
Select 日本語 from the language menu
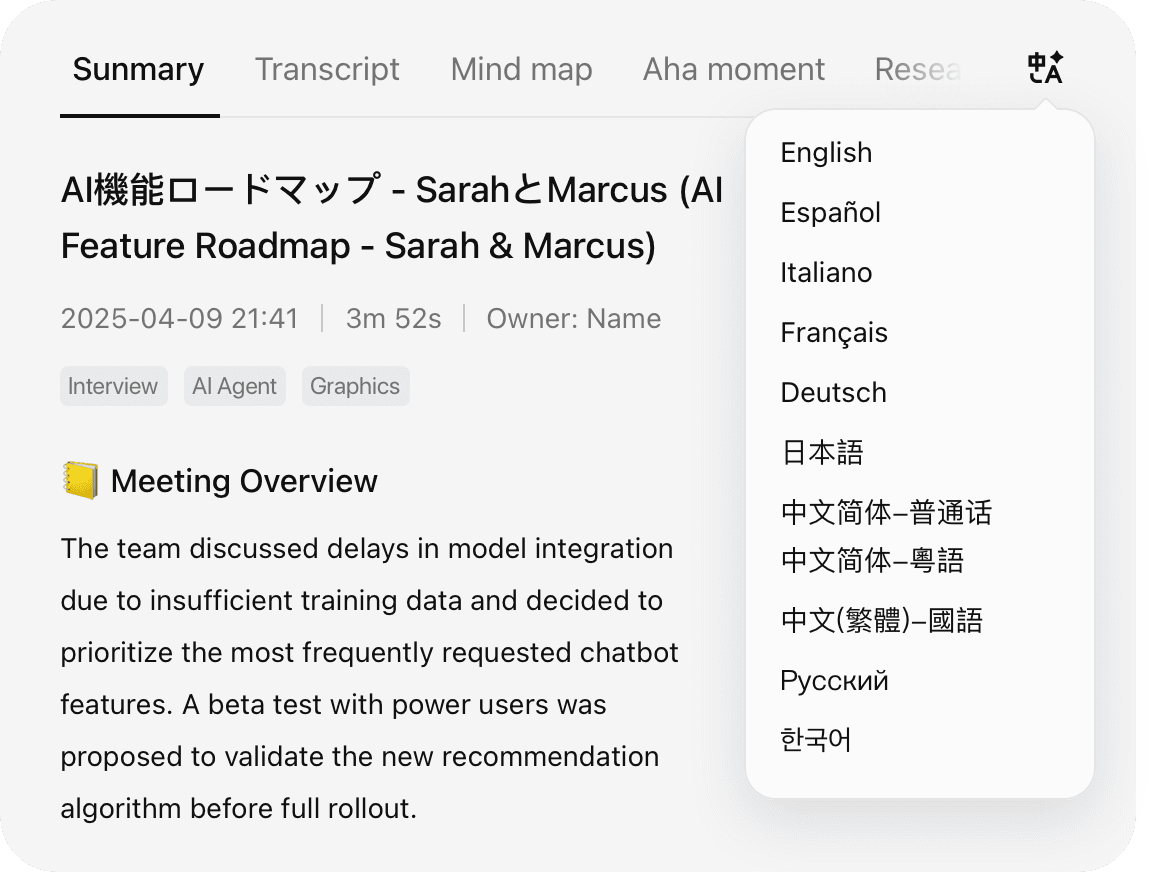[x=821, y=453]
